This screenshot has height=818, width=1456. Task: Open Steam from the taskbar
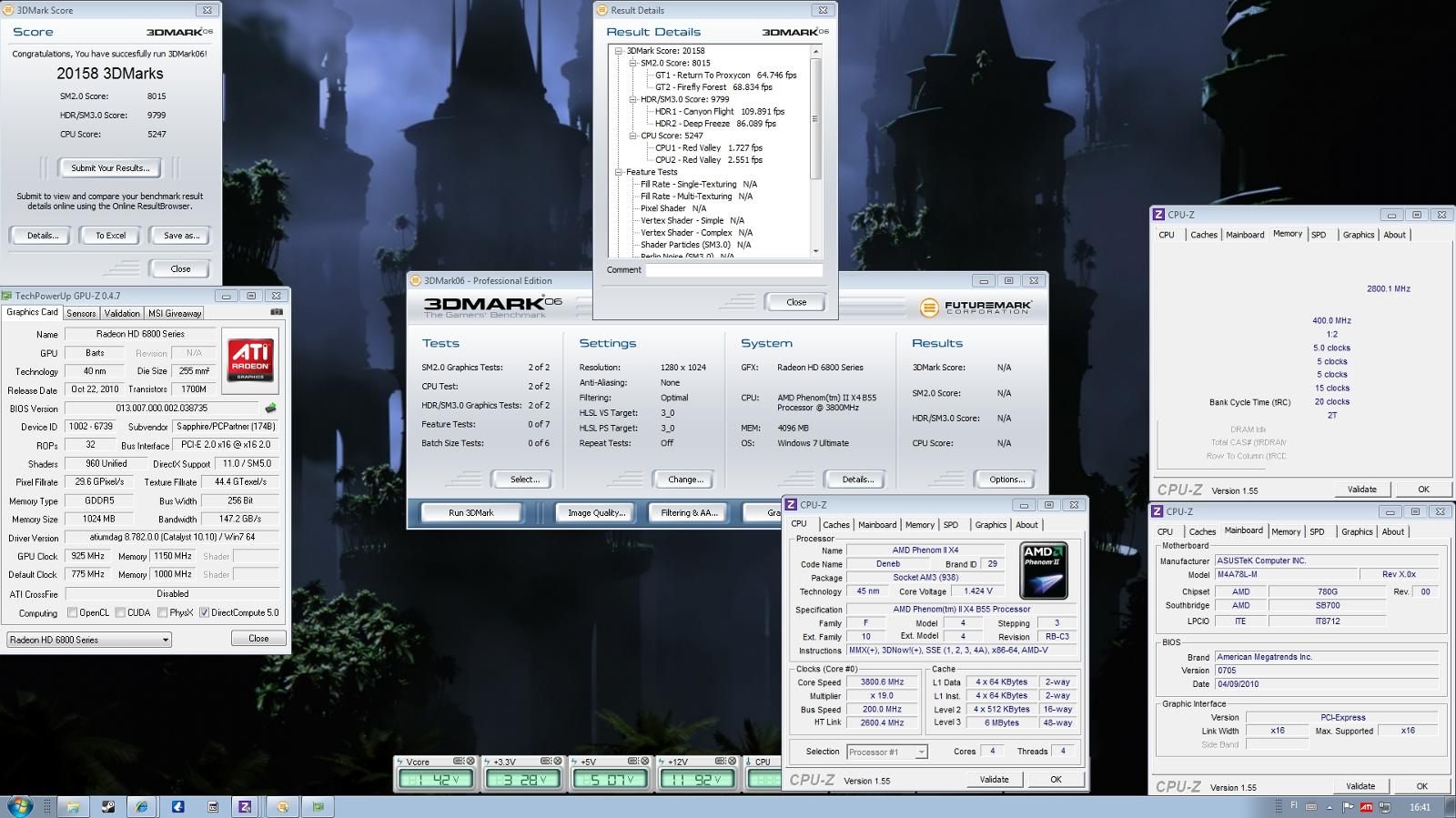point(107,806)
